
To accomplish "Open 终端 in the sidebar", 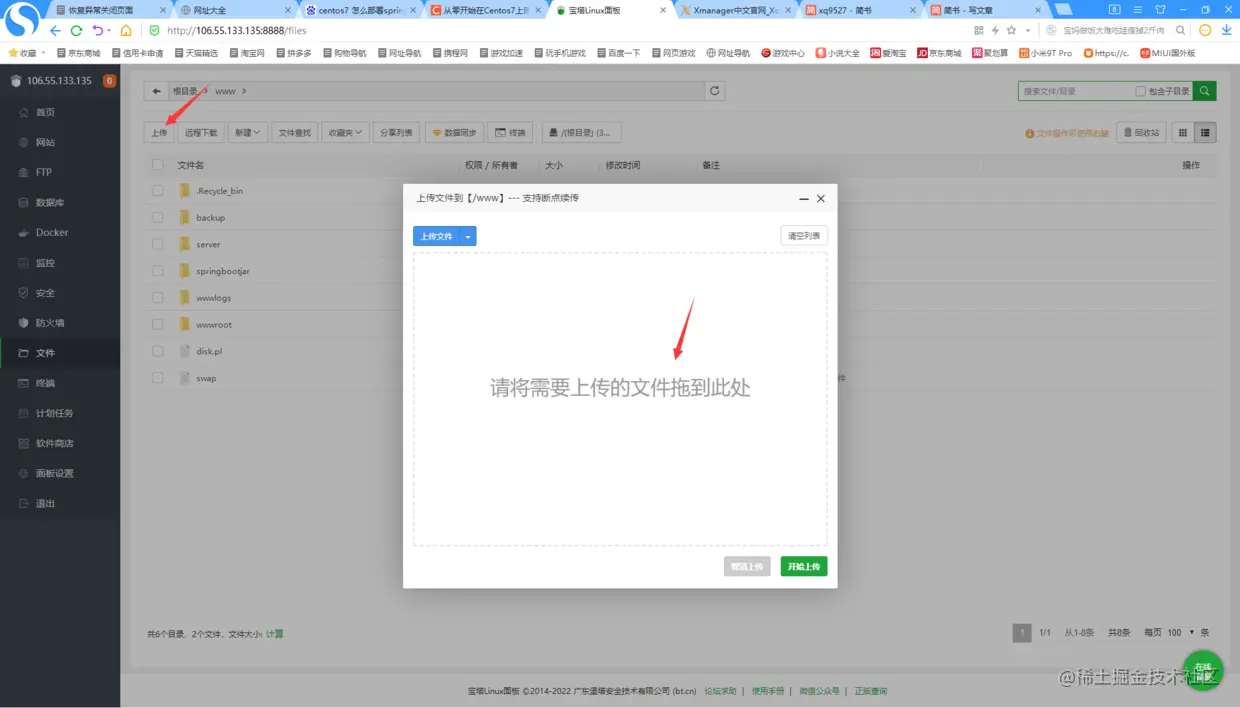I will [x=45, y=383].
